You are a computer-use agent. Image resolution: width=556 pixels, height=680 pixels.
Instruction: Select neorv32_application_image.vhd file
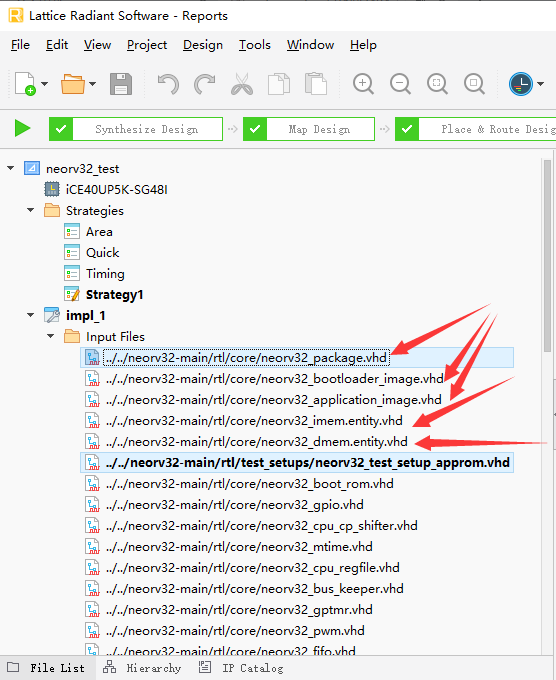274,399
